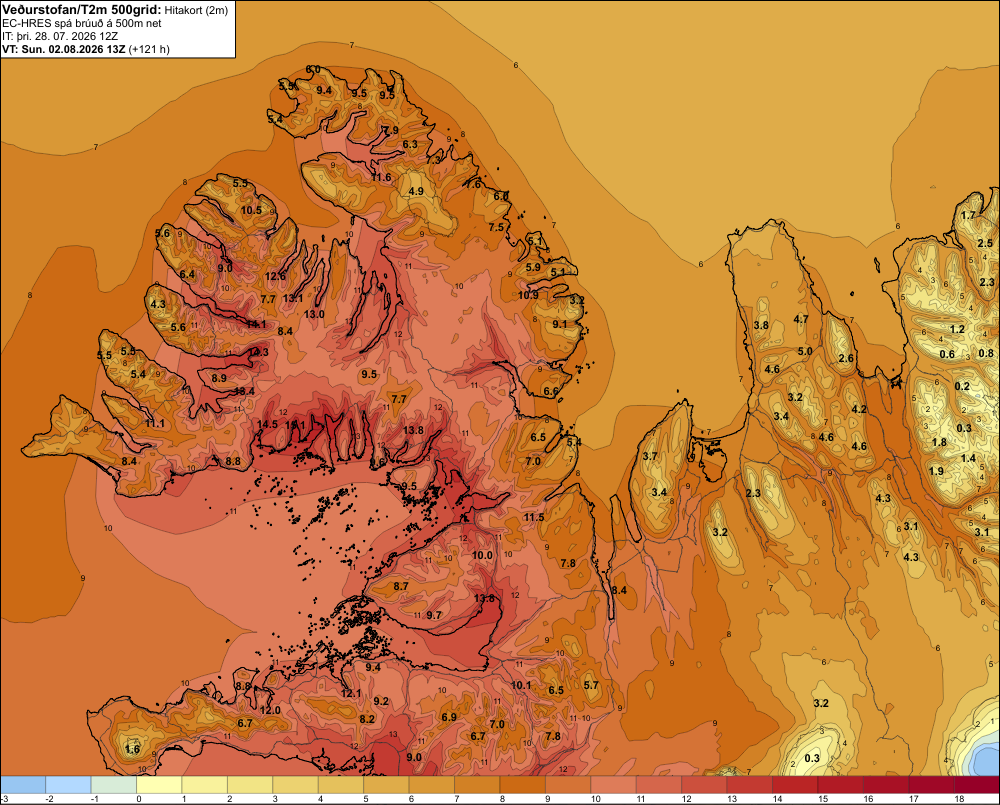Click the temperature value "0.8" on the map

click(x=986, y=353)
